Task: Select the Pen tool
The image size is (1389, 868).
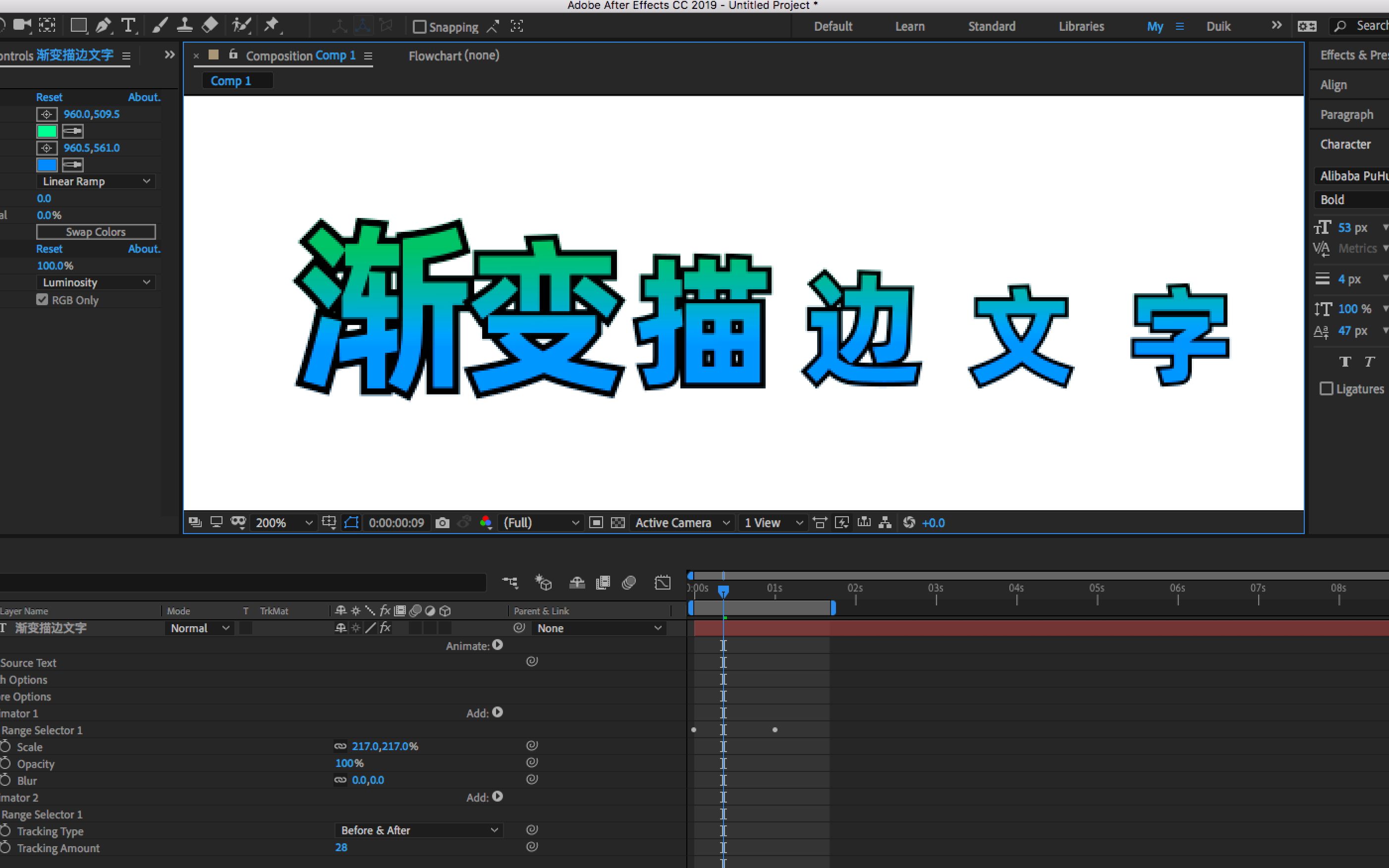Action: [104, 25]
